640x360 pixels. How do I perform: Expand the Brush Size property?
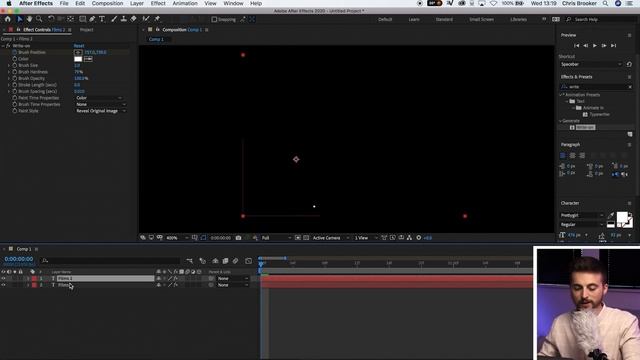point(9,65)
